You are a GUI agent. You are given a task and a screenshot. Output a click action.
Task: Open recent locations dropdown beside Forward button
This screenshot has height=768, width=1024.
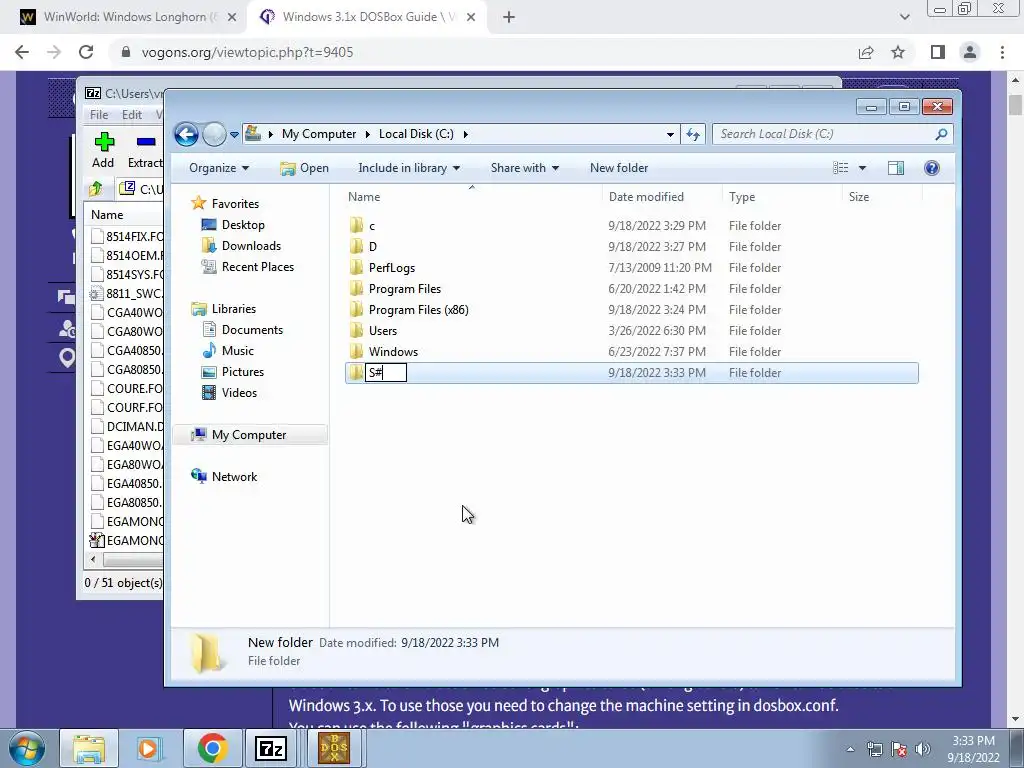234,135
